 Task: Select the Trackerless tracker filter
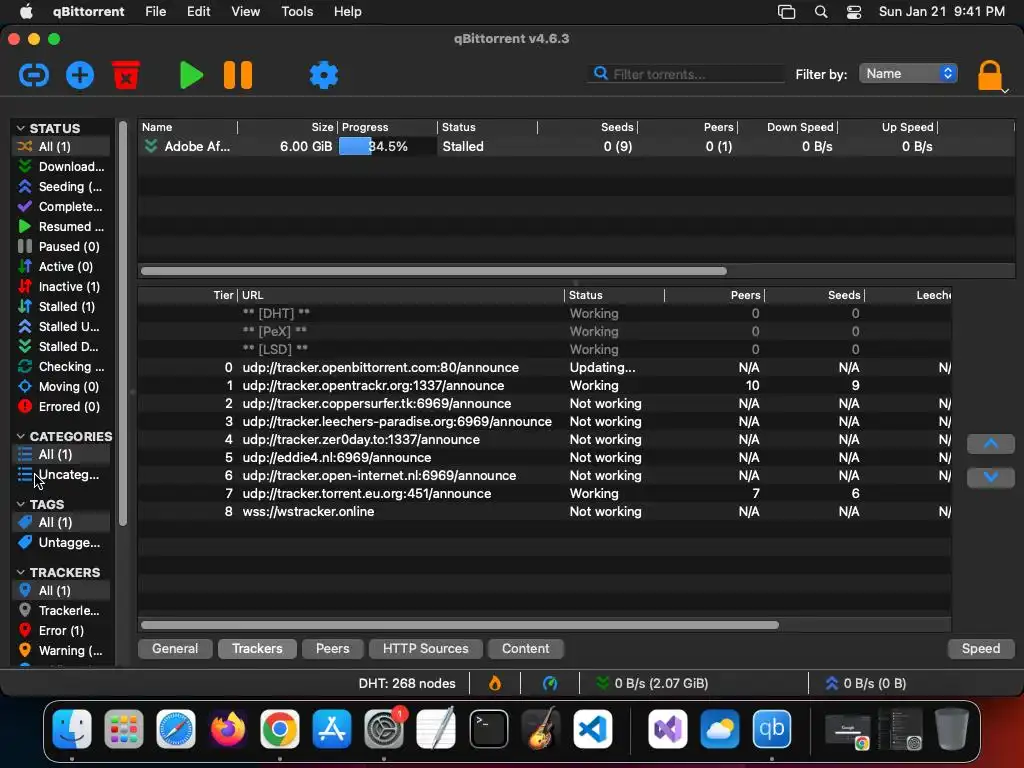tap(61, 611)
